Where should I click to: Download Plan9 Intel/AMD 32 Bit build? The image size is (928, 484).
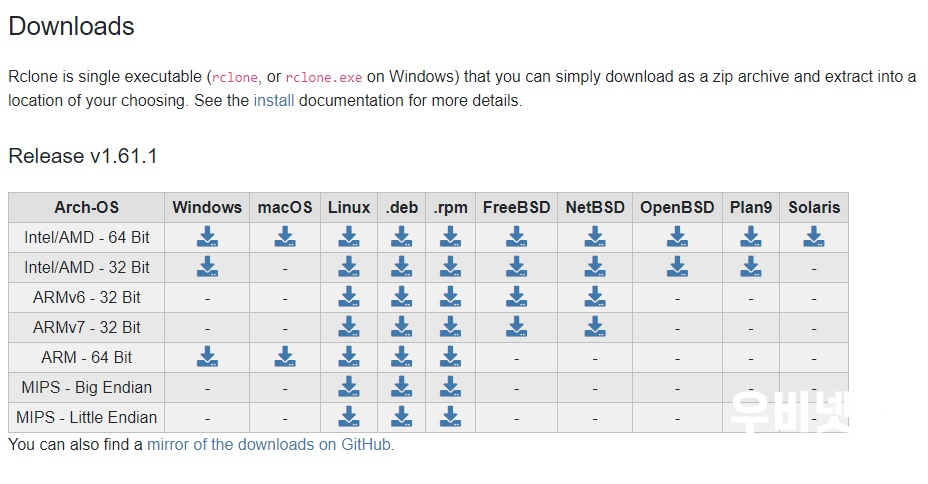click(x=751, y=267)
